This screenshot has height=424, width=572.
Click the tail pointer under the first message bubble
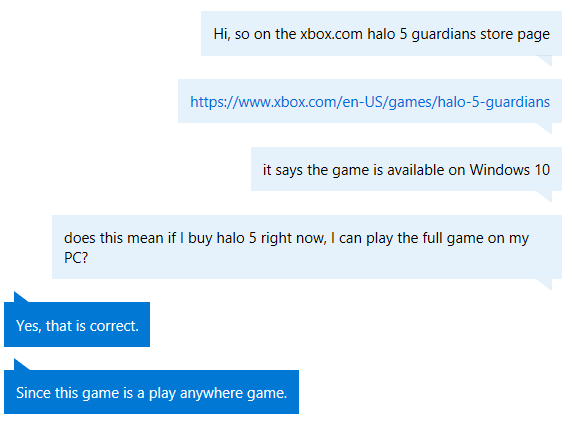[x=544, y=61]
